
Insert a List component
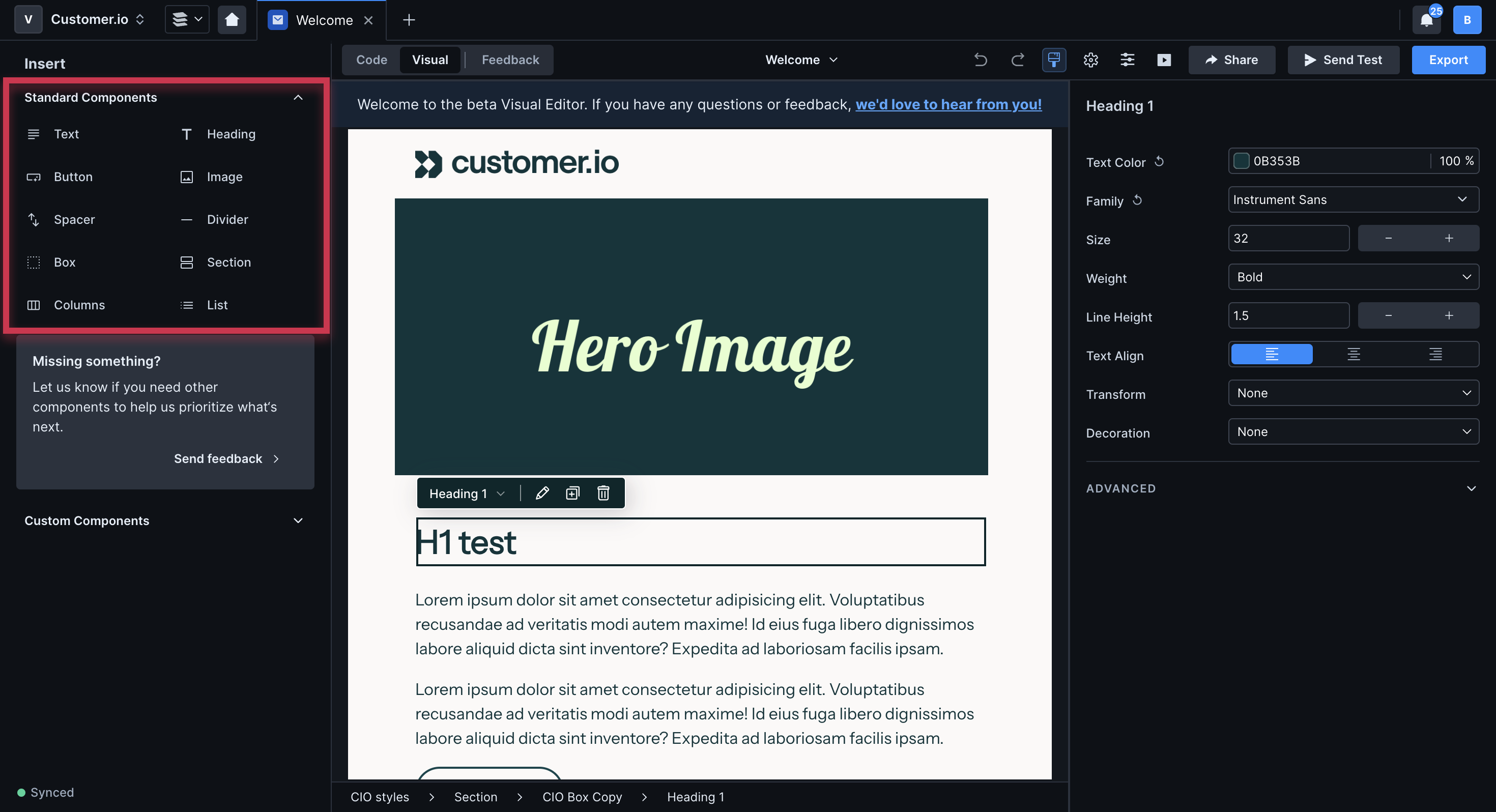click(x=204, y=305)
